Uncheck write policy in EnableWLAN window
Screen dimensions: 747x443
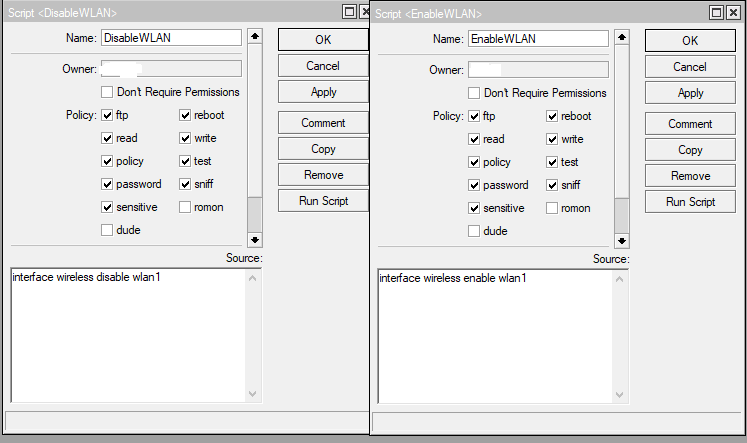click(552, 139)
